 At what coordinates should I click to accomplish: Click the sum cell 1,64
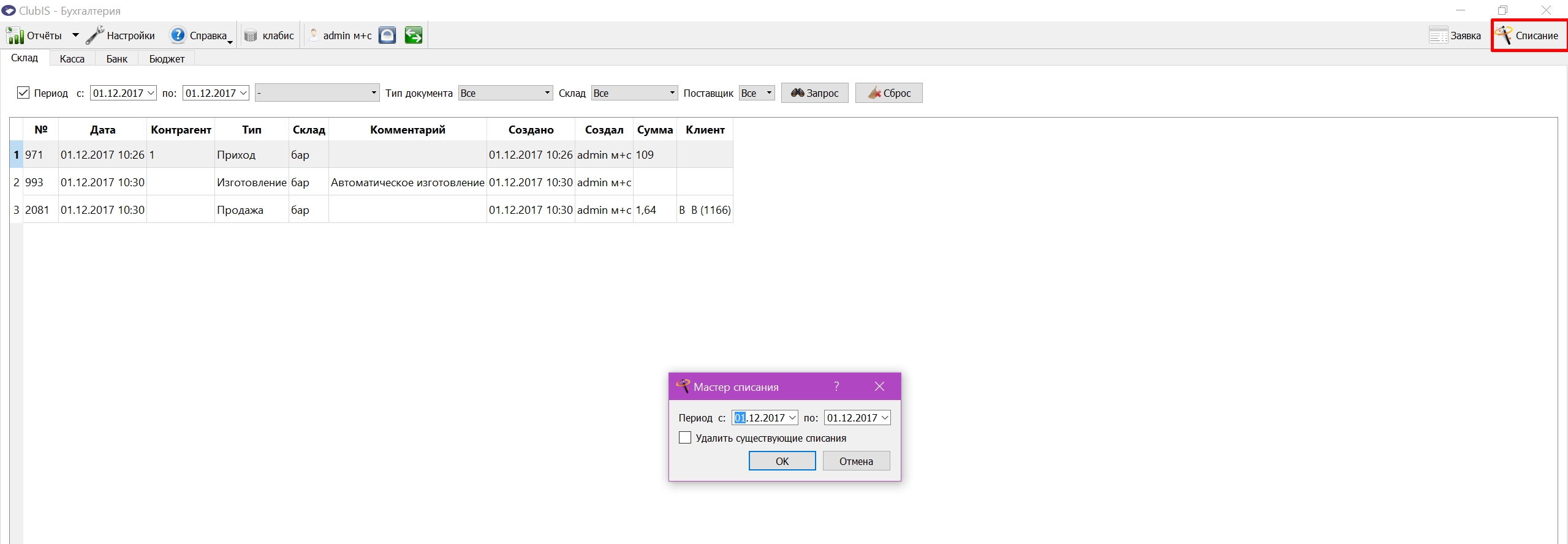655,210
